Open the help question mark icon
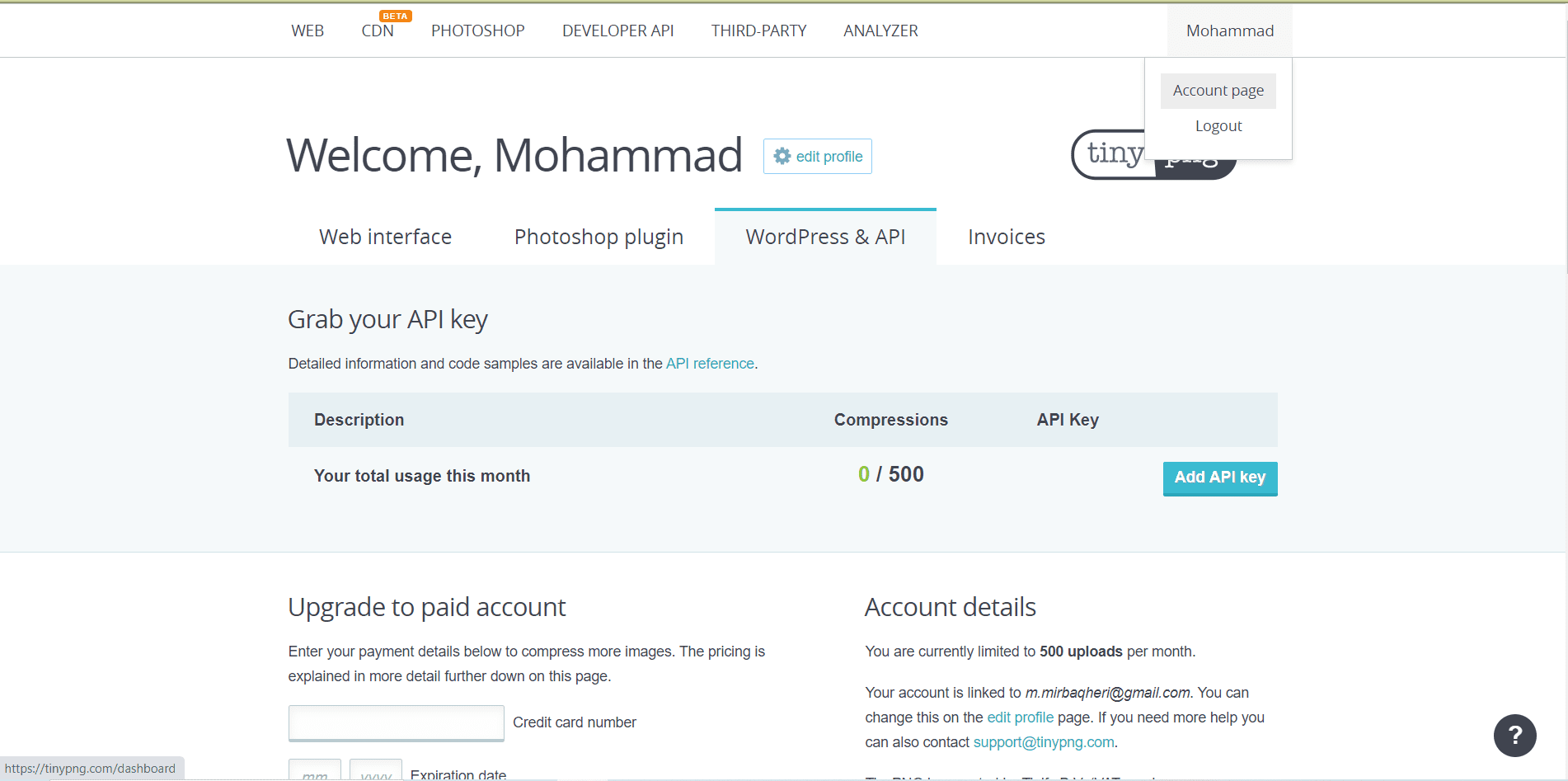 pyautogui.click(x=1514, y=736)
